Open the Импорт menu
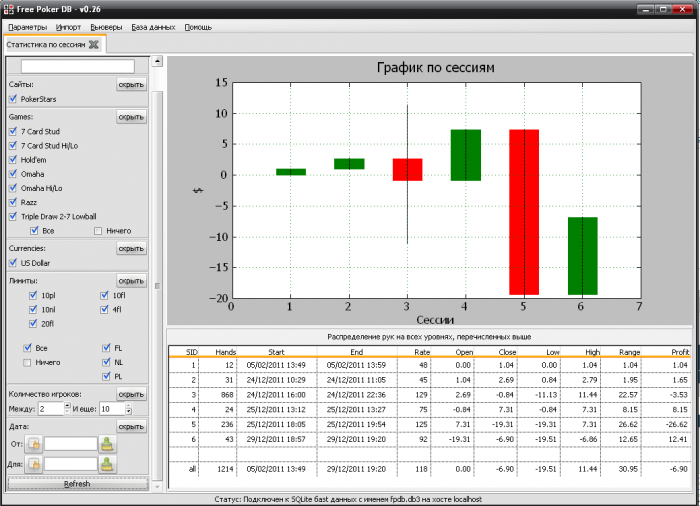Screen dimensions: 700x506 [x=68, y=27]
